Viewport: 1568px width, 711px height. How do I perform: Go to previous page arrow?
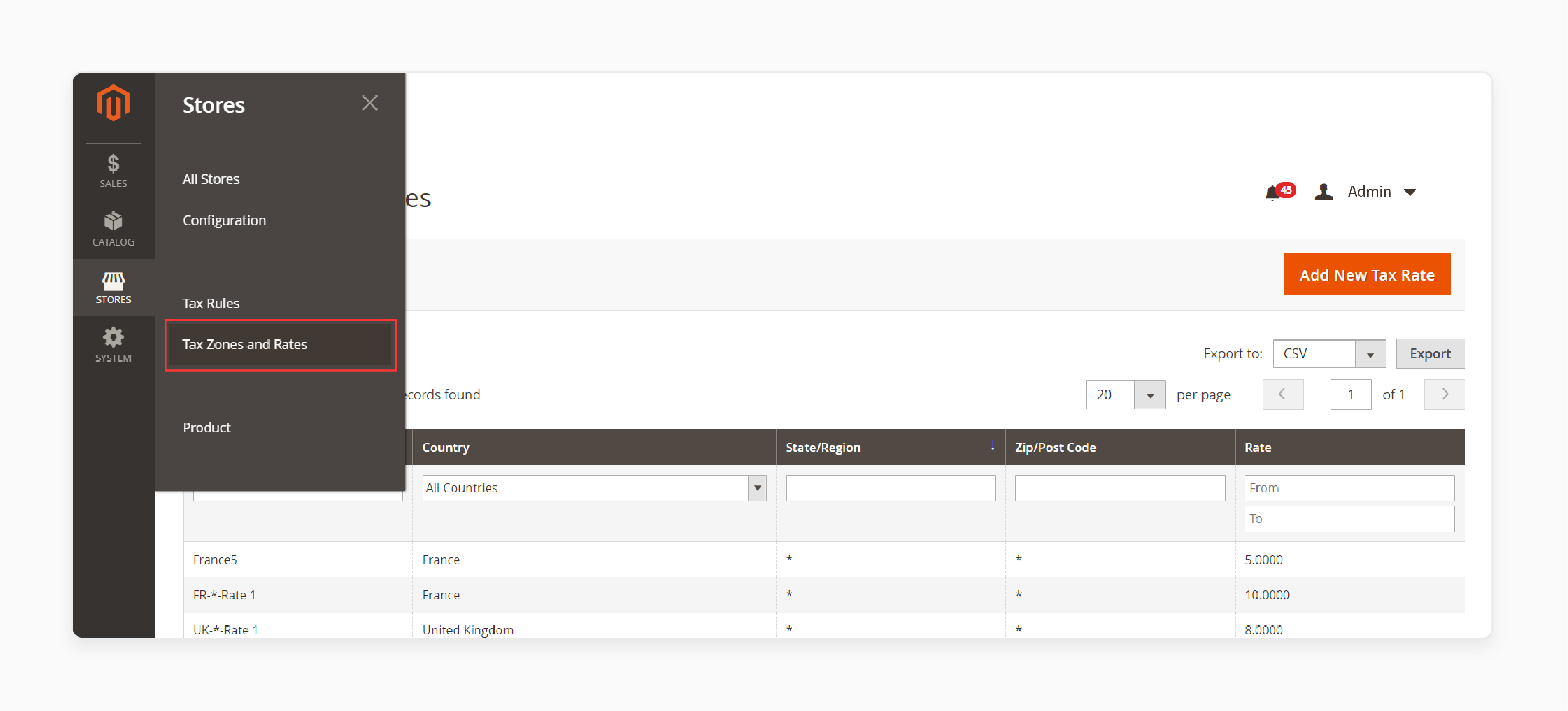point(1283,395)
